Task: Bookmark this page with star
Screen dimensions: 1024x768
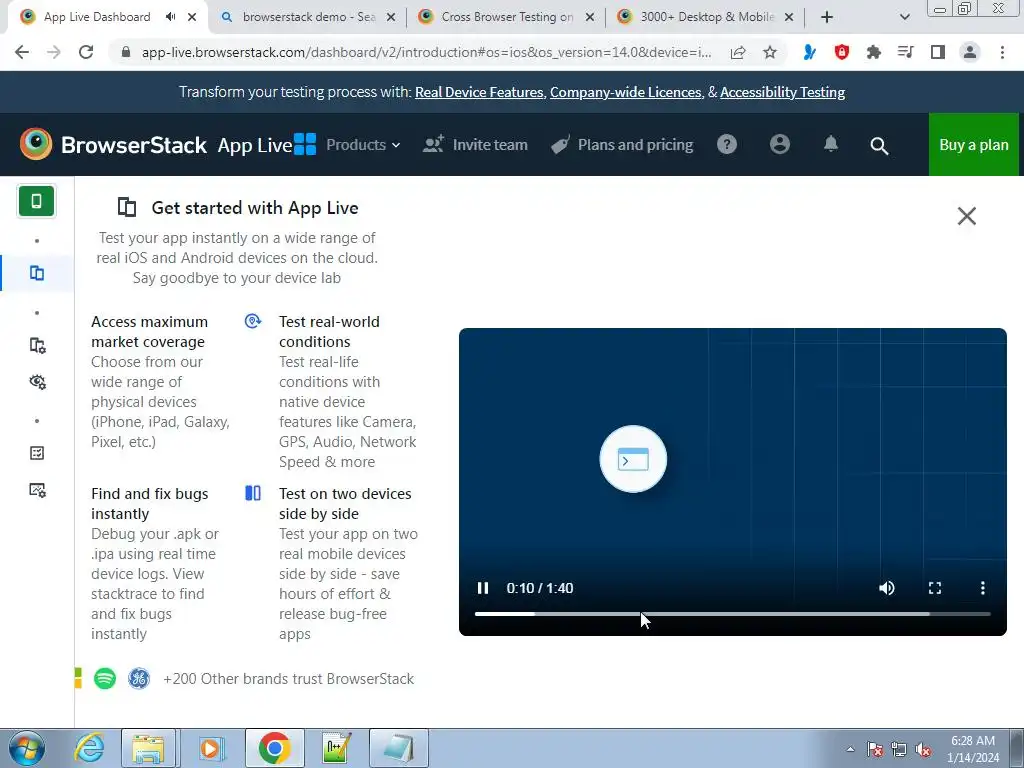Action: (x=770, y=52)
